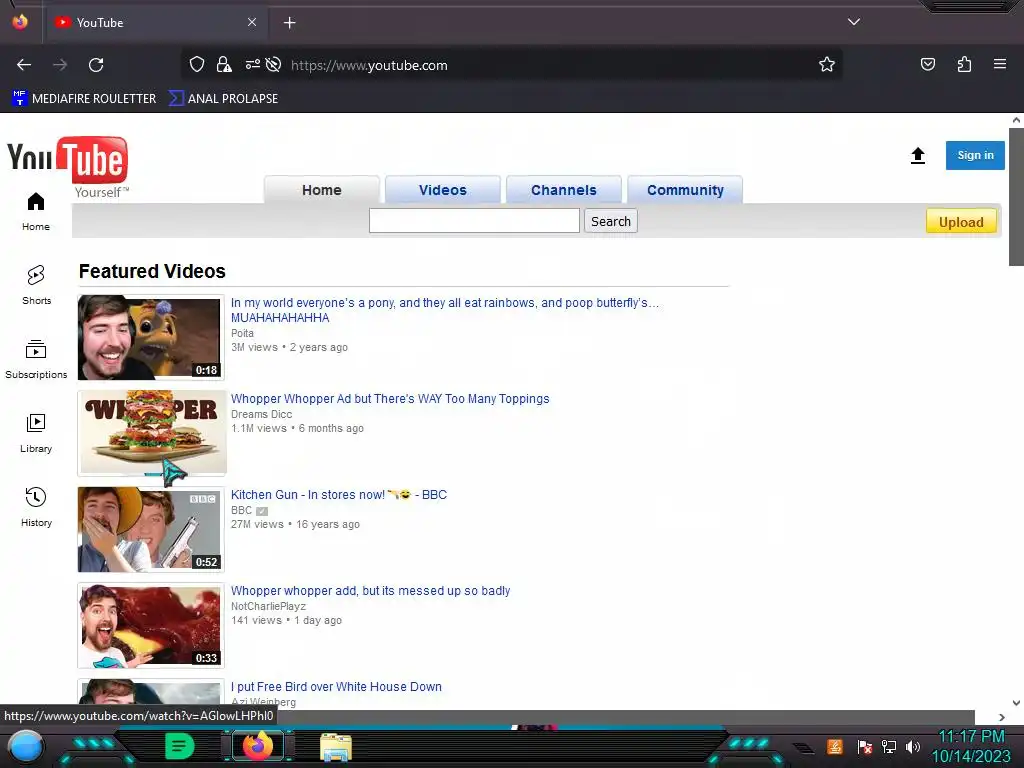
Task: Open the NotCharliePlayz channel name
Action: [x=268, y=606]
